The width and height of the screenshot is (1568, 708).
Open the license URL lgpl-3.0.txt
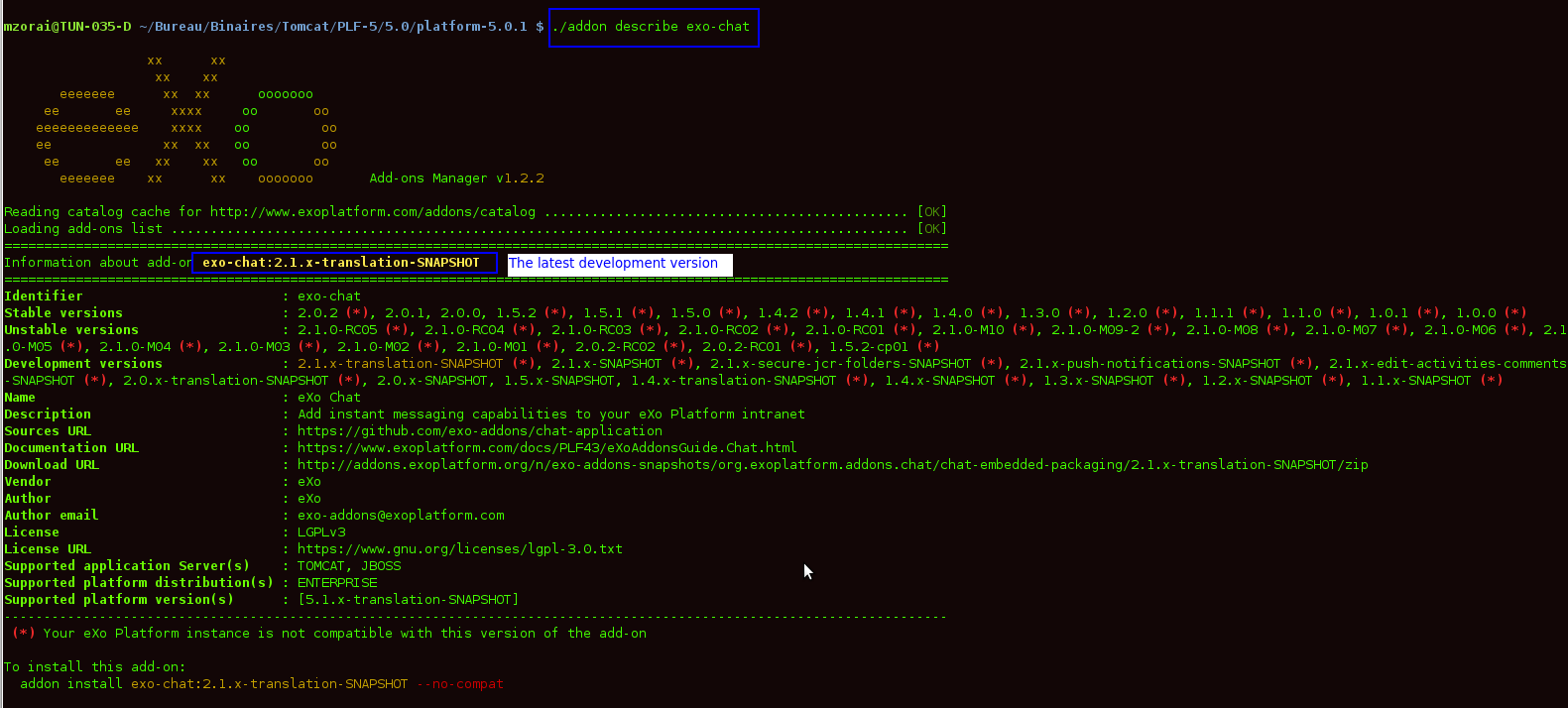[x=460, y=549]
